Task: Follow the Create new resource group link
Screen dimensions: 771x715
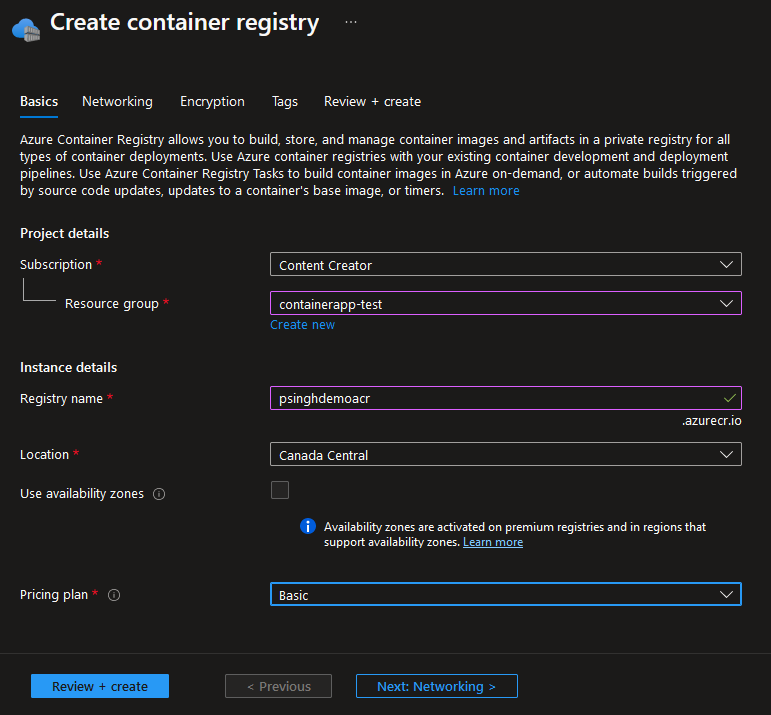Action: click(x=302, y=325)
